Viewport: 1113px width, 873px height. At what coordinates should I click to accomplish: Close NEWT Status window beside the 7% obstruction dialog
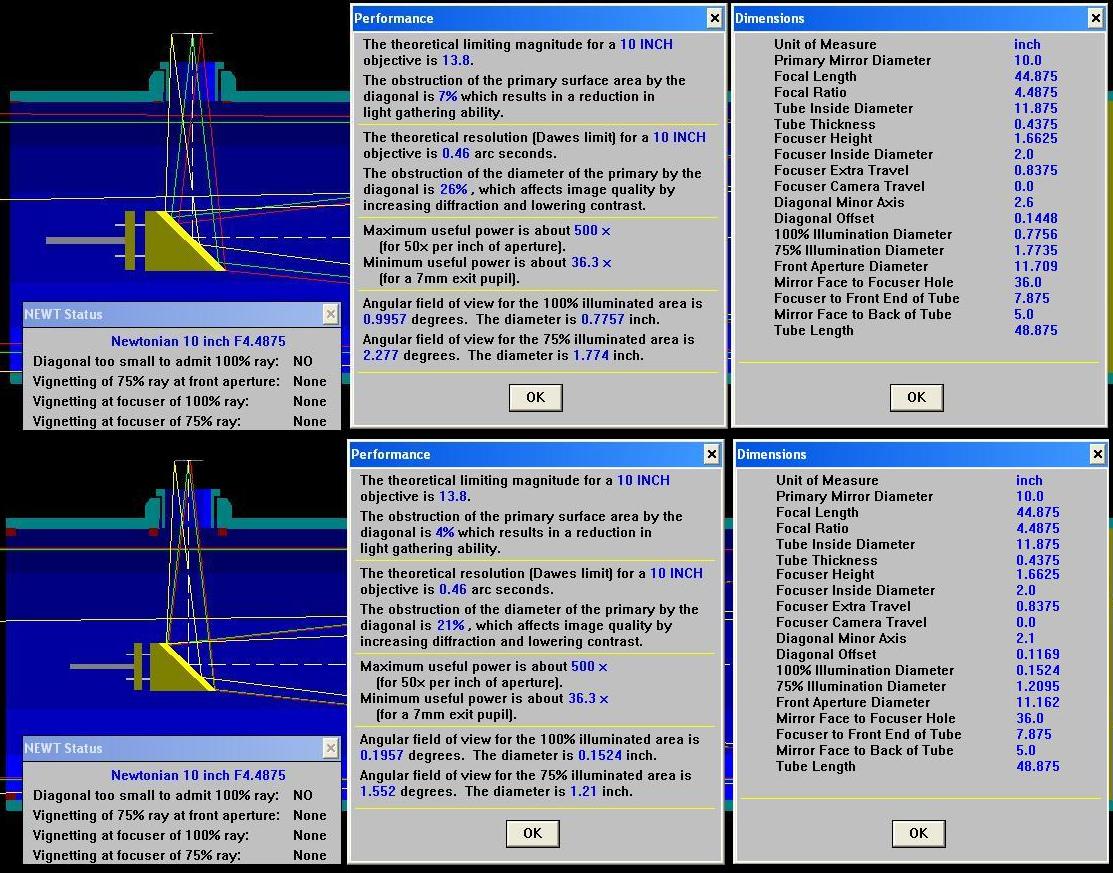coord(331,314)
